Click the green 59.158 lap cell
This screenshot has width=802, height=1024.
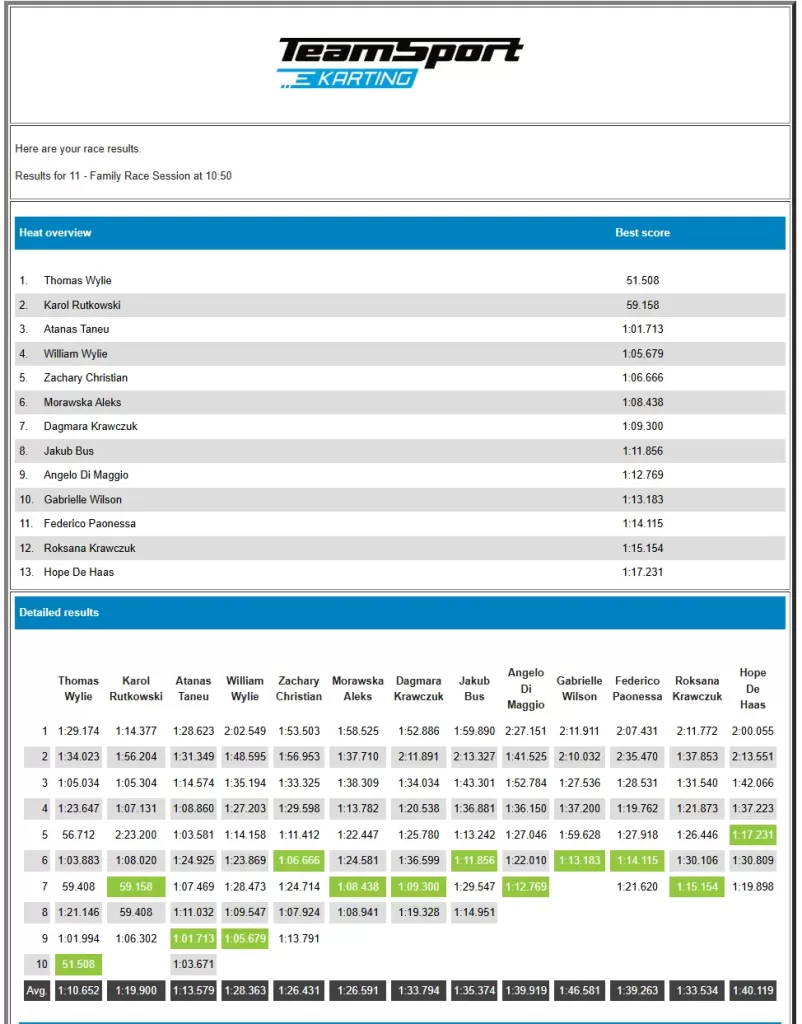click(x=136, y=886)
